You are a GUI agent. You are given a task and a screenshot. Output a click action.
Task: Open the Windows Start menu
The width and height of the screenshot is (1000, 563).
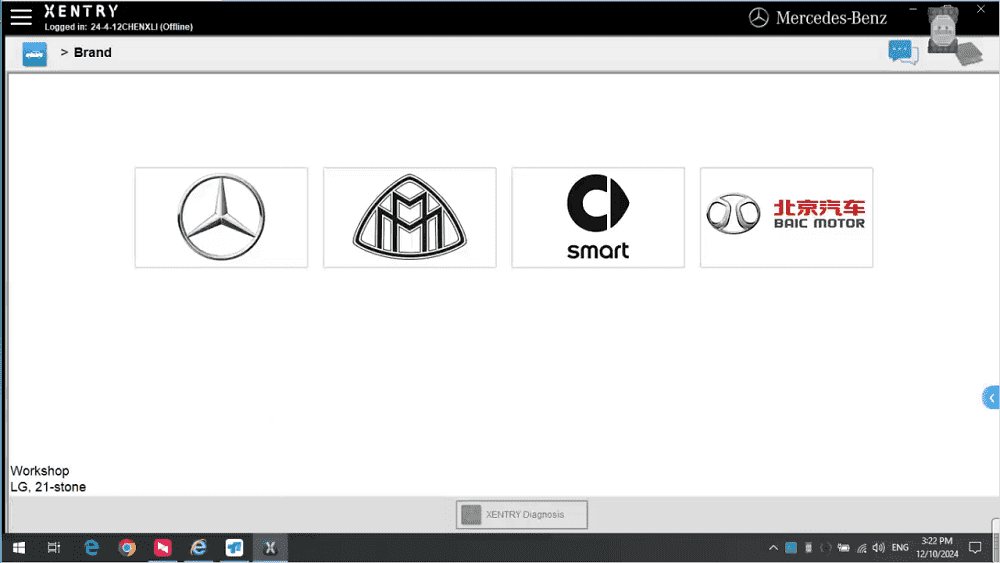pos(18,548)
